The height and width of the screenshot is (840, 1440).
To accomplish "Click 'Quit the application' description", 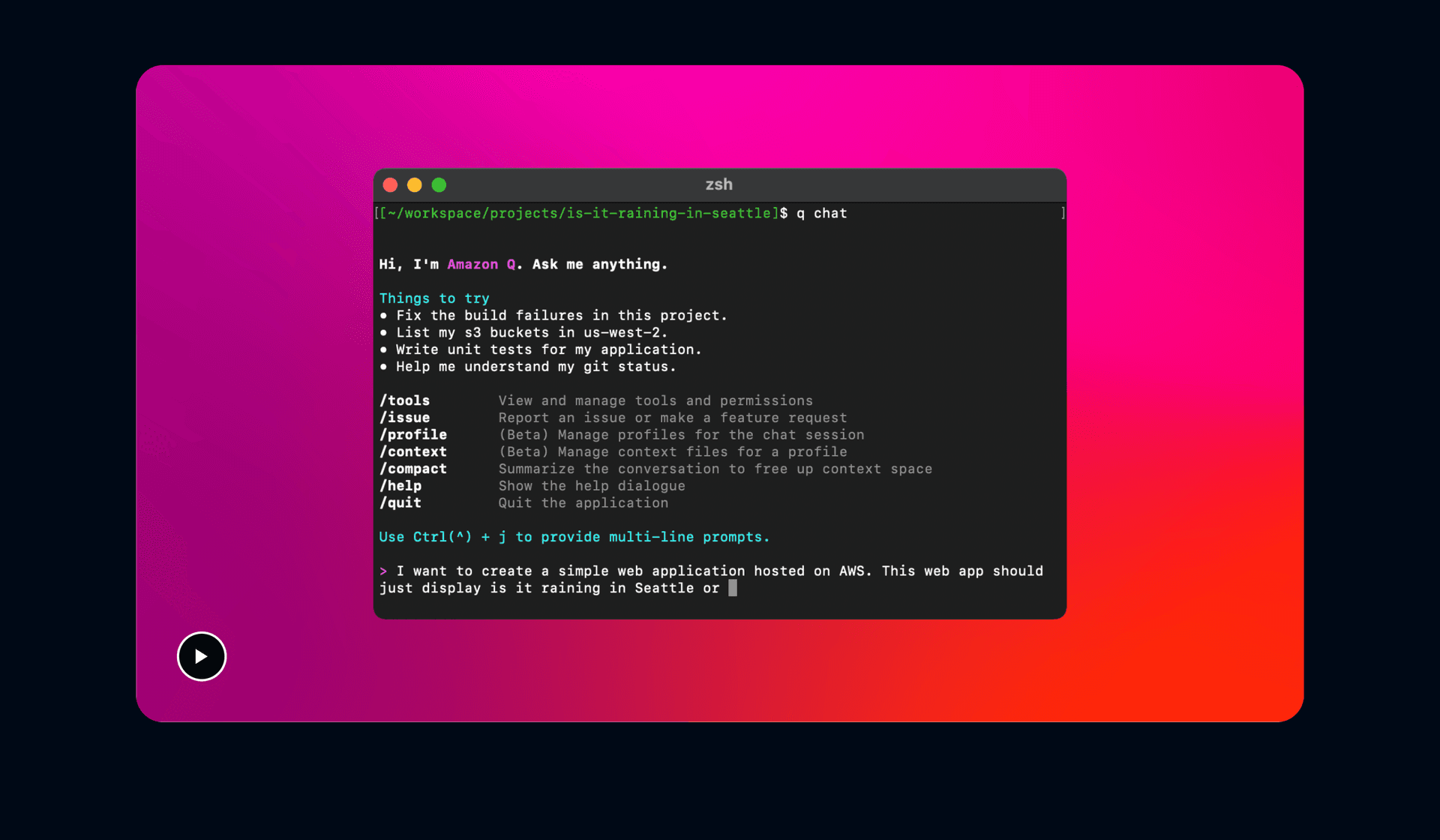I will point(583,503).
